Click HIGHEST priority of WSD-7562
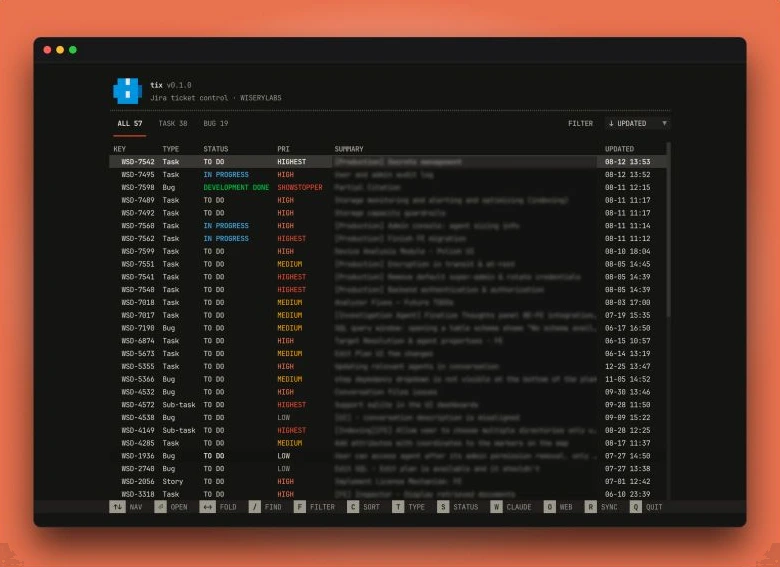Image resolution: width=780 pixels, height=567 pixels. [292, 239]
